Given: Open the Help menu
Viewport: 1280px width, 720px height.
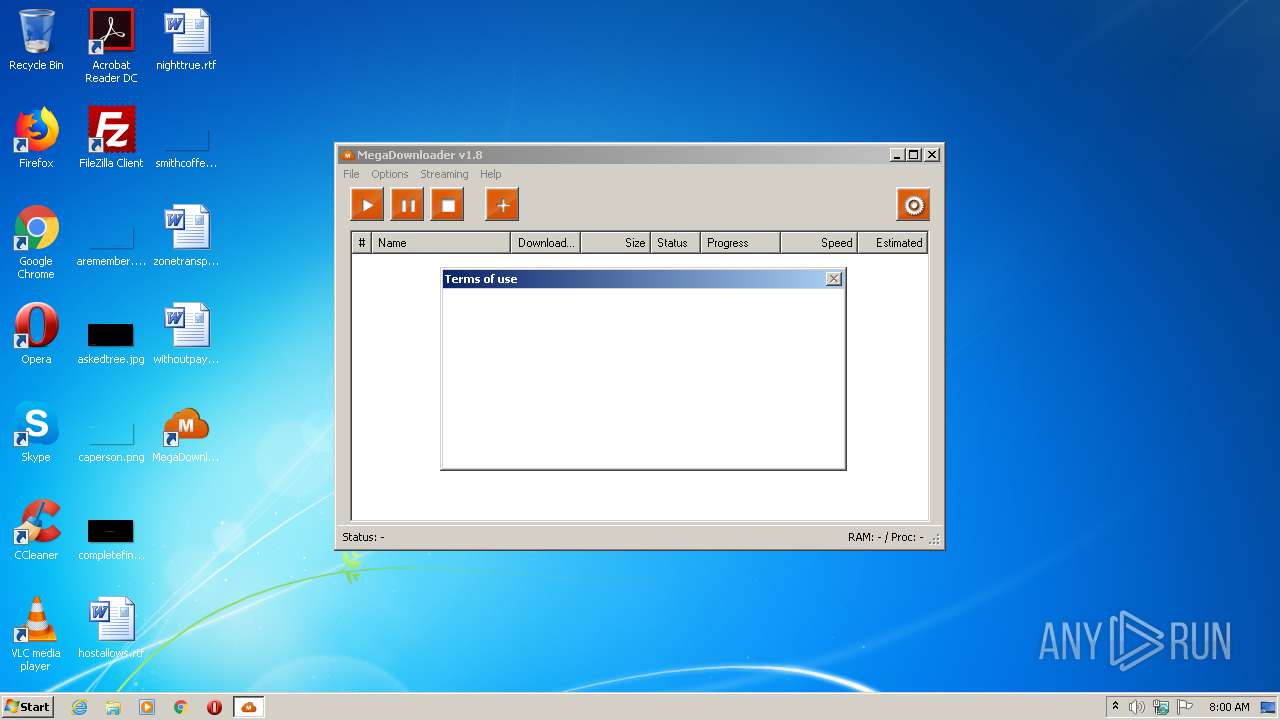Looking at the screenshot, I should [491, 174].
